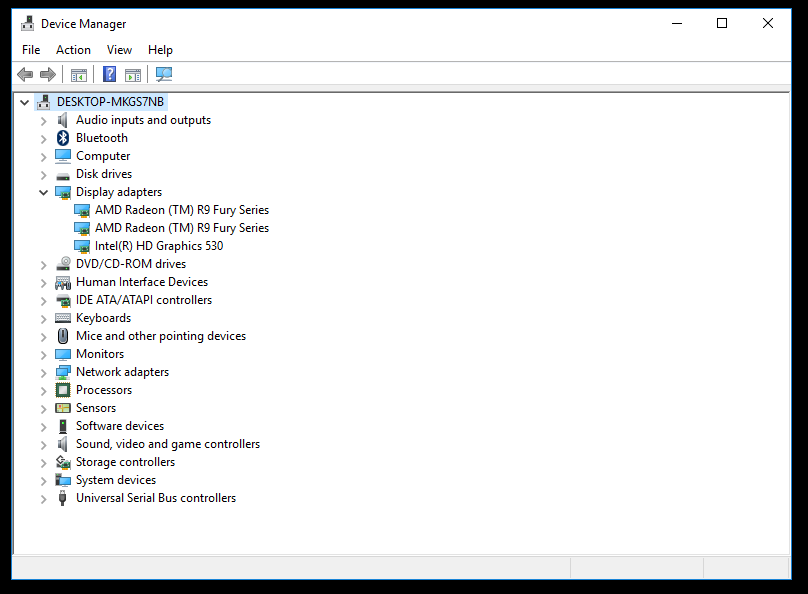Image resolution: width=808 pixels, height=594 pixels.
Task: Expand the Network adapters branch
Action: [x=44, y=372]
